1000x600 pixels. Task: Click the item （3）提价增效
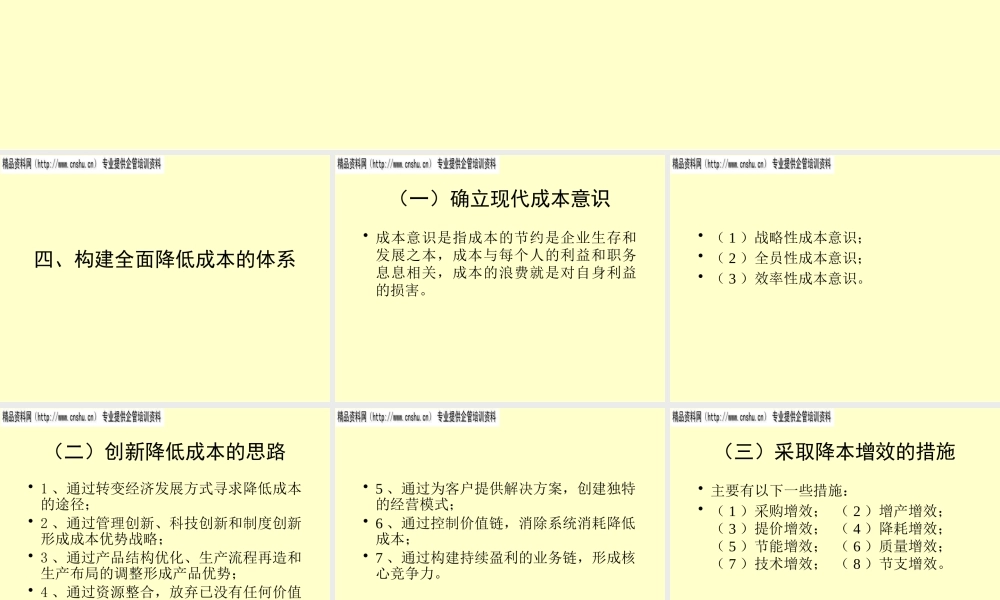[765, 529]
